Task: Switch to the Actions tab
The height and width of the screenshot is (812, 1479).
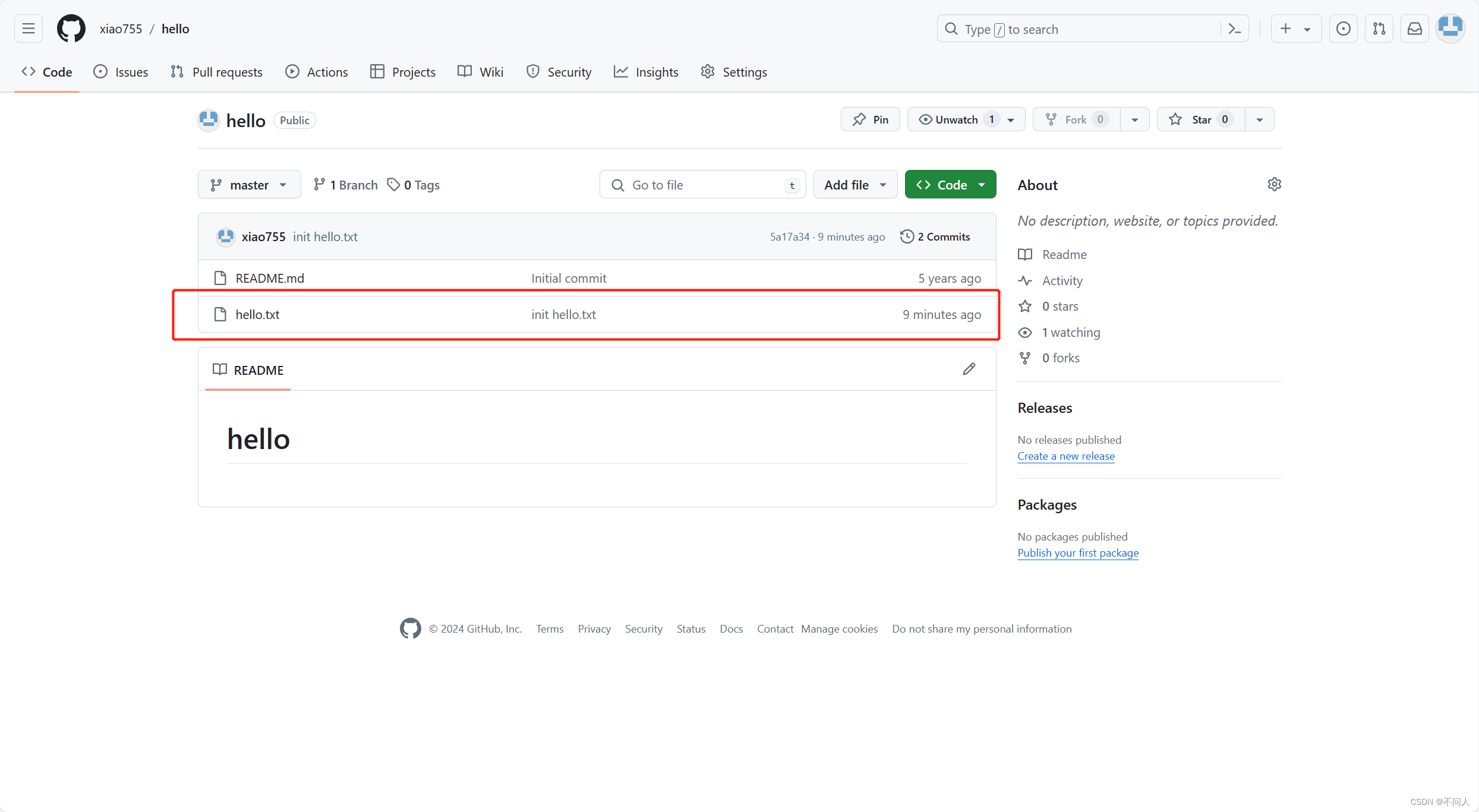Action: [317, 72]
